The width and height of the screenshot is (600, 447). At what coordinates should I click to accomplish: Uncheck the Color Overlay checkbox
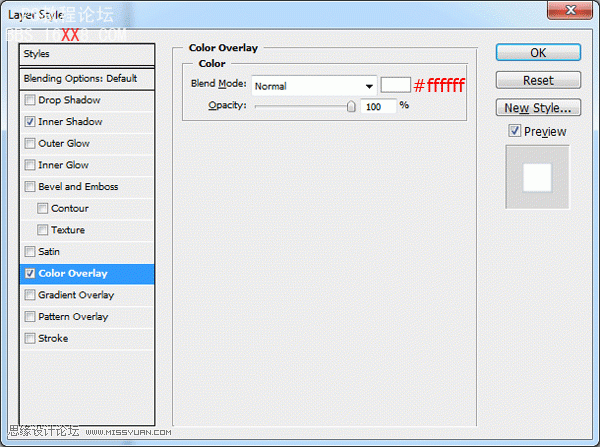(x=29, y=273)
